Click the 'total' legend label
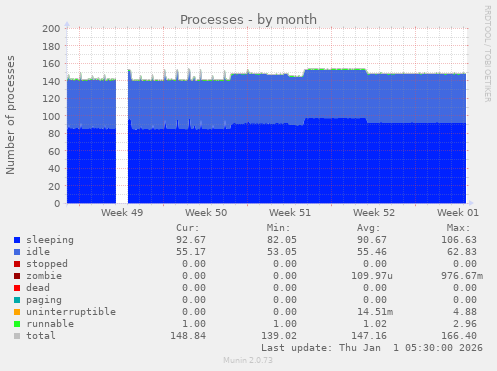Screen dimensions: 497x371 (41, 336)
